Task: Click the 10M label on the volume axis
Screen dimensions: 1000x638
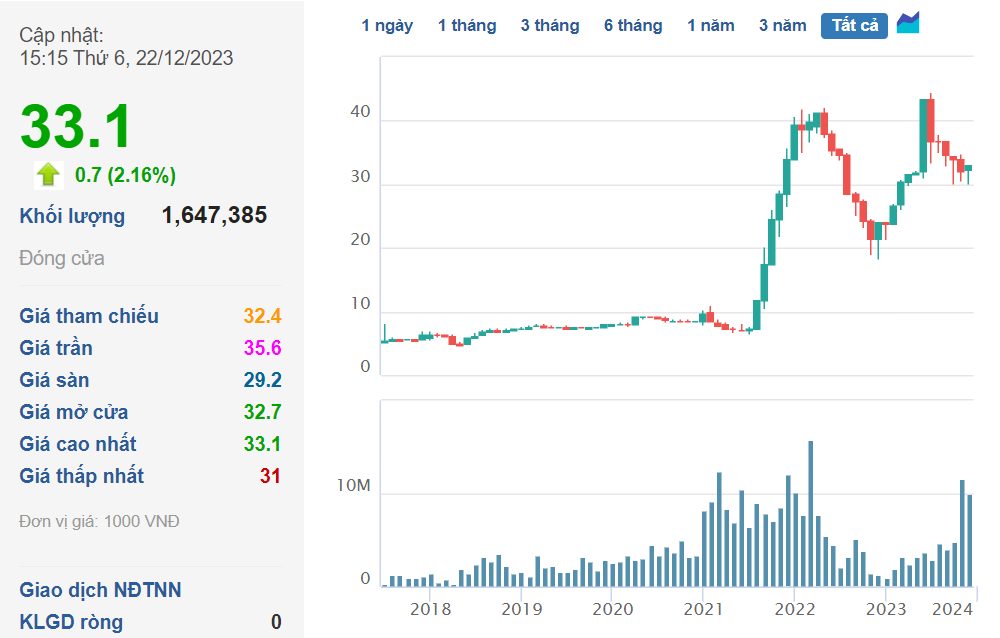Action: [352, 487]
